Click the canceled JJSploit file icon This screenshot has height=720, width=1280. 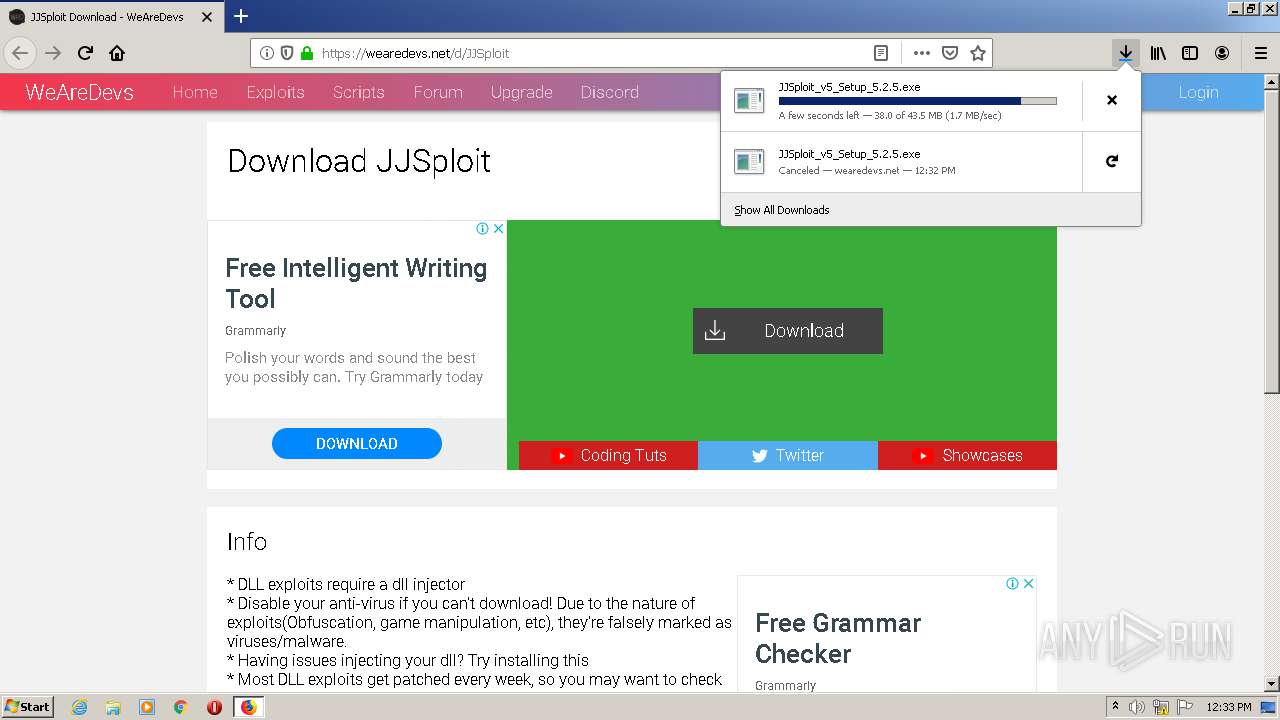(749, 161)
